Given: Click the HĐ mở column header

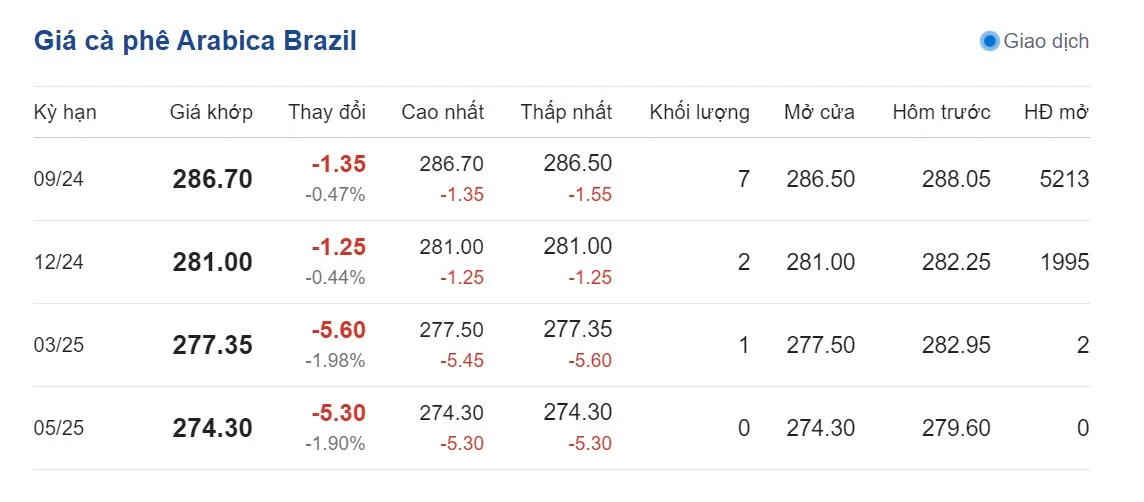Looking at the screenshot, I should point(1056,112).
